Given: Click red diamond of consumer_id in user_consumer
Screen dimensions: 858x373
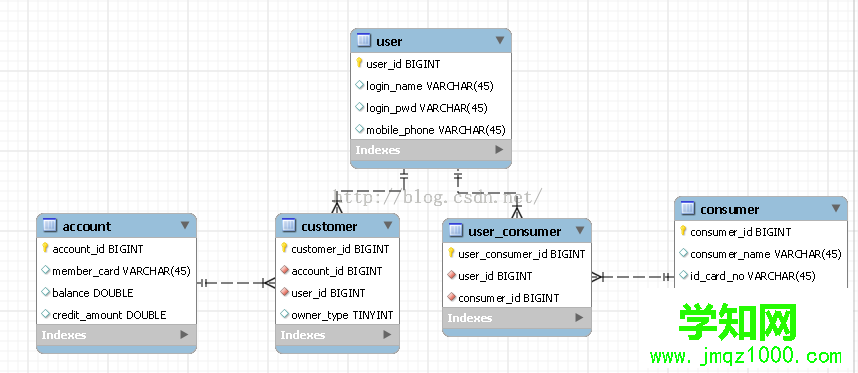Looking at the screenshot, I should point(451,297).
